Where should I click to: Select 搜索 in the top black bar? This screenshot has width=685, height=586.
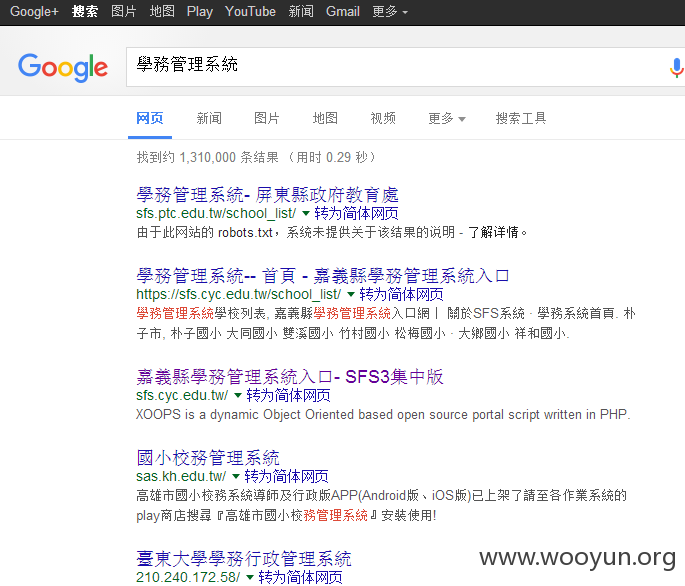coord(85,11)
